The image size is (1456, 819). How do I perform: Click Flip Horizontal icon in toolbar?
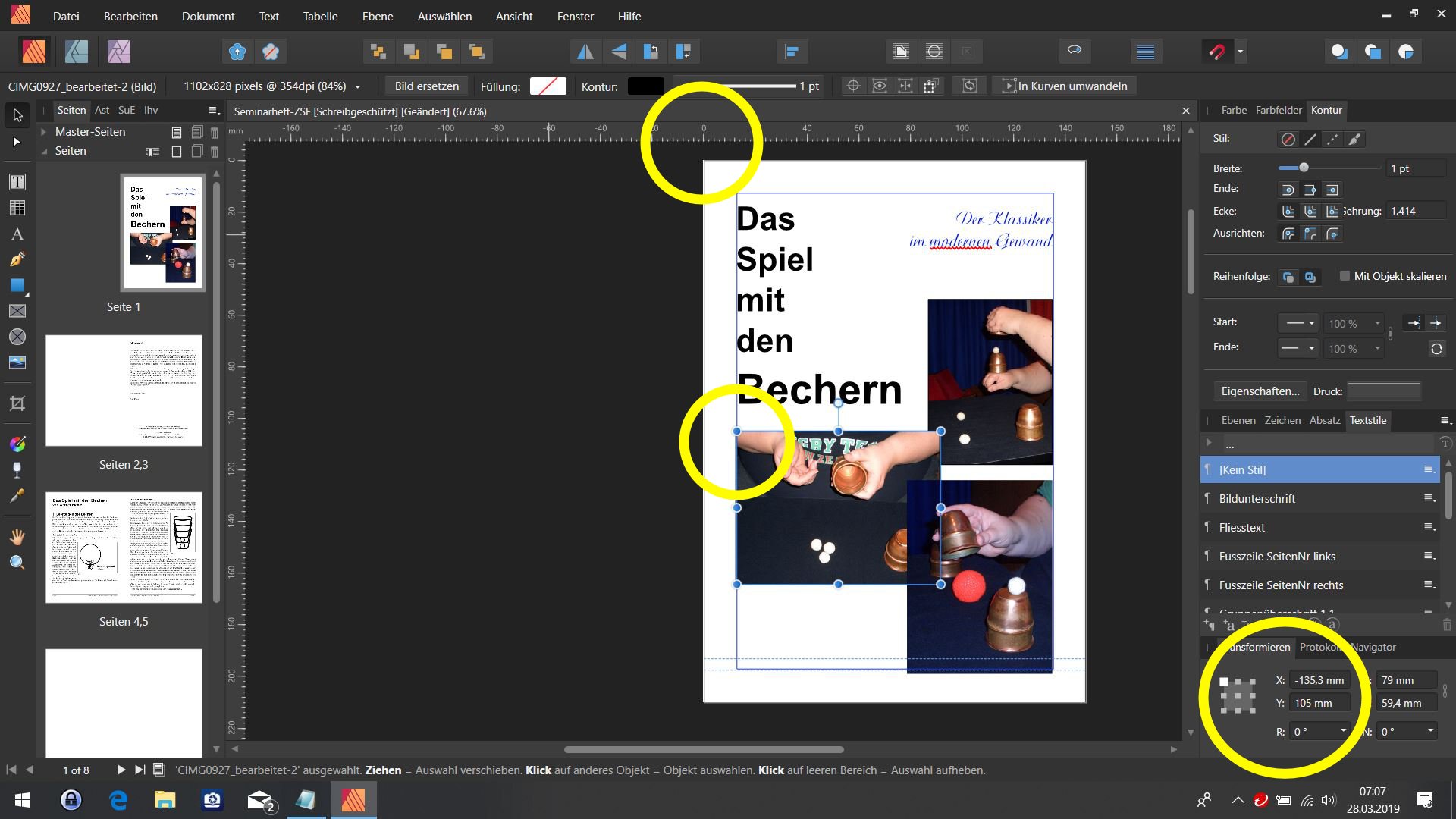(x=585, y=52)
